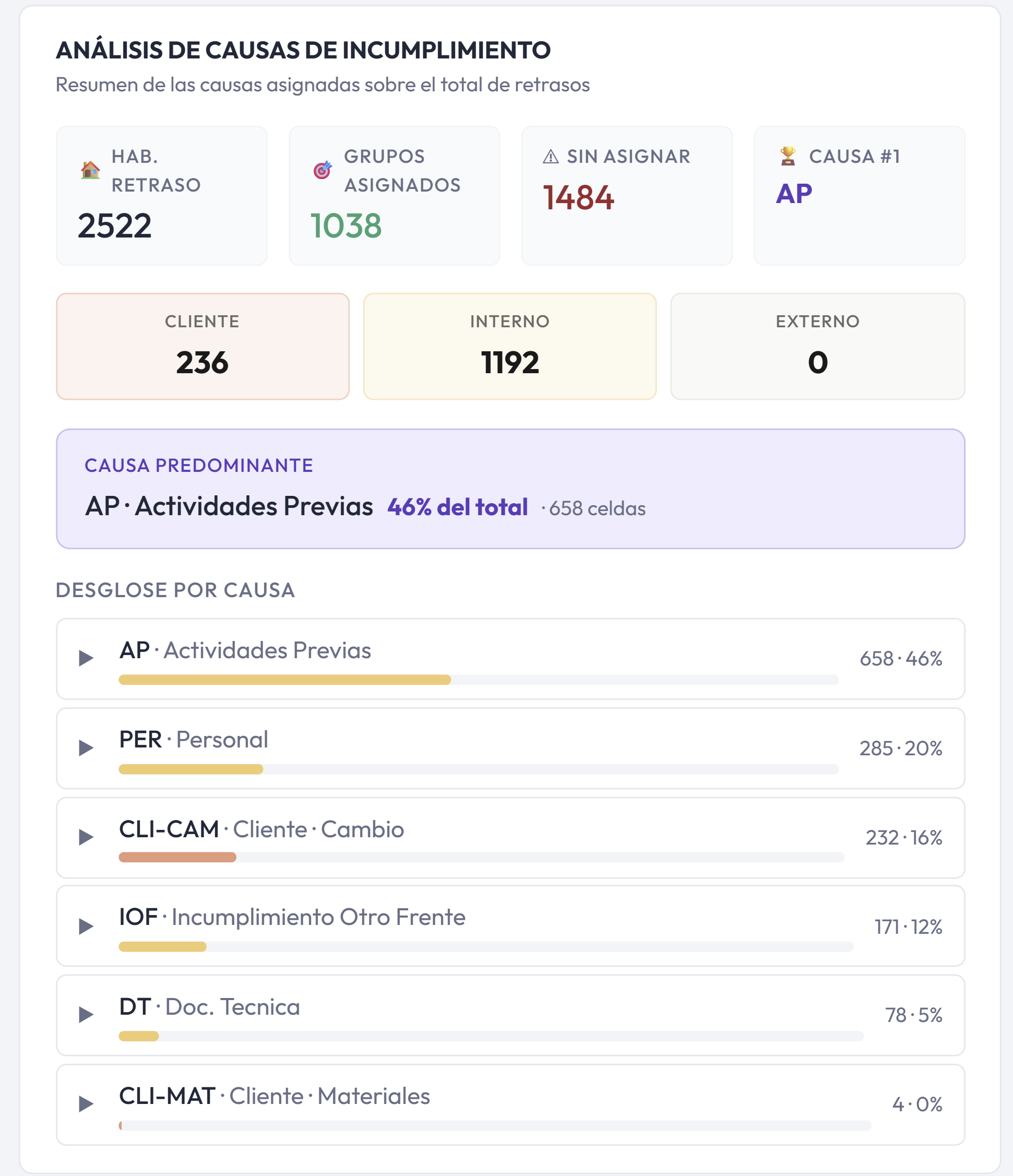Click the 1038 Grupos Asignados value
The image size is (1013, 1176).
click(x=345, y=226)
